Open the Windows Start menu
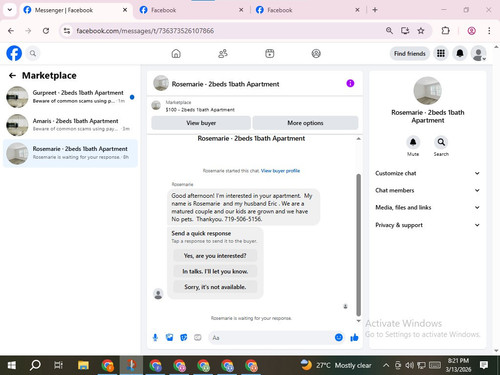500x375 pixels. [12, 365]
